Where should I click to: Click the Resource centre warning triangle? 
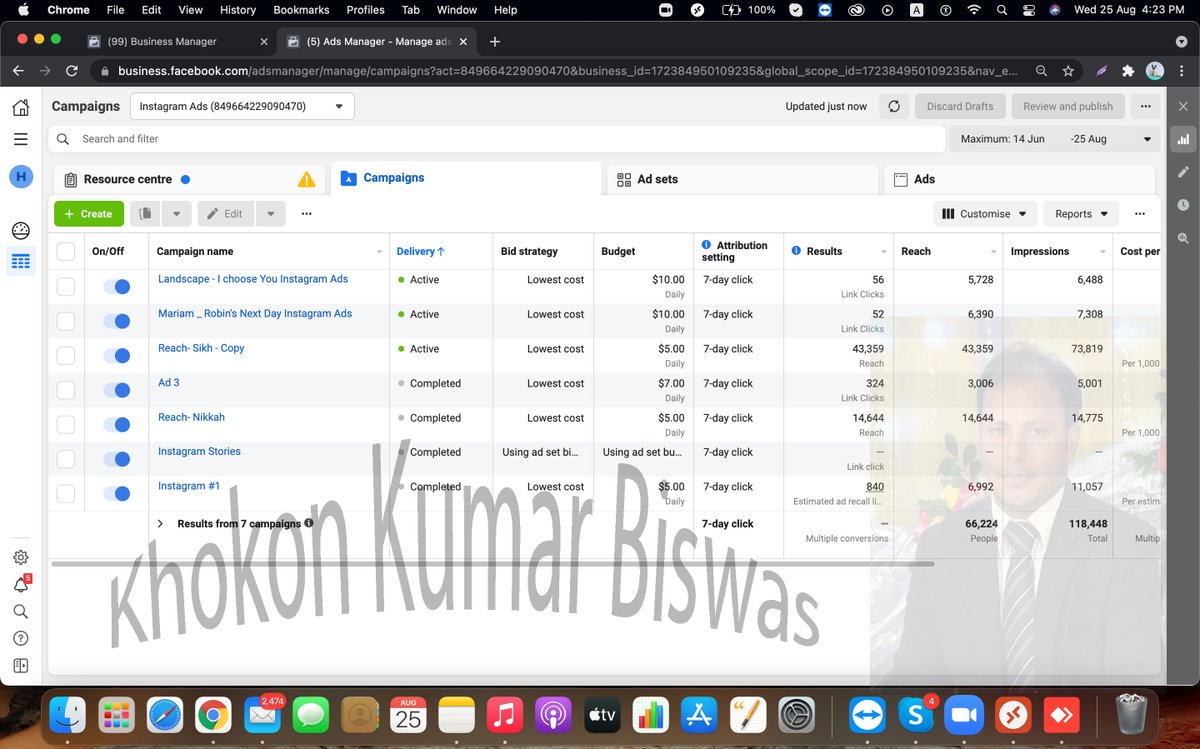[x=306, y=179]
